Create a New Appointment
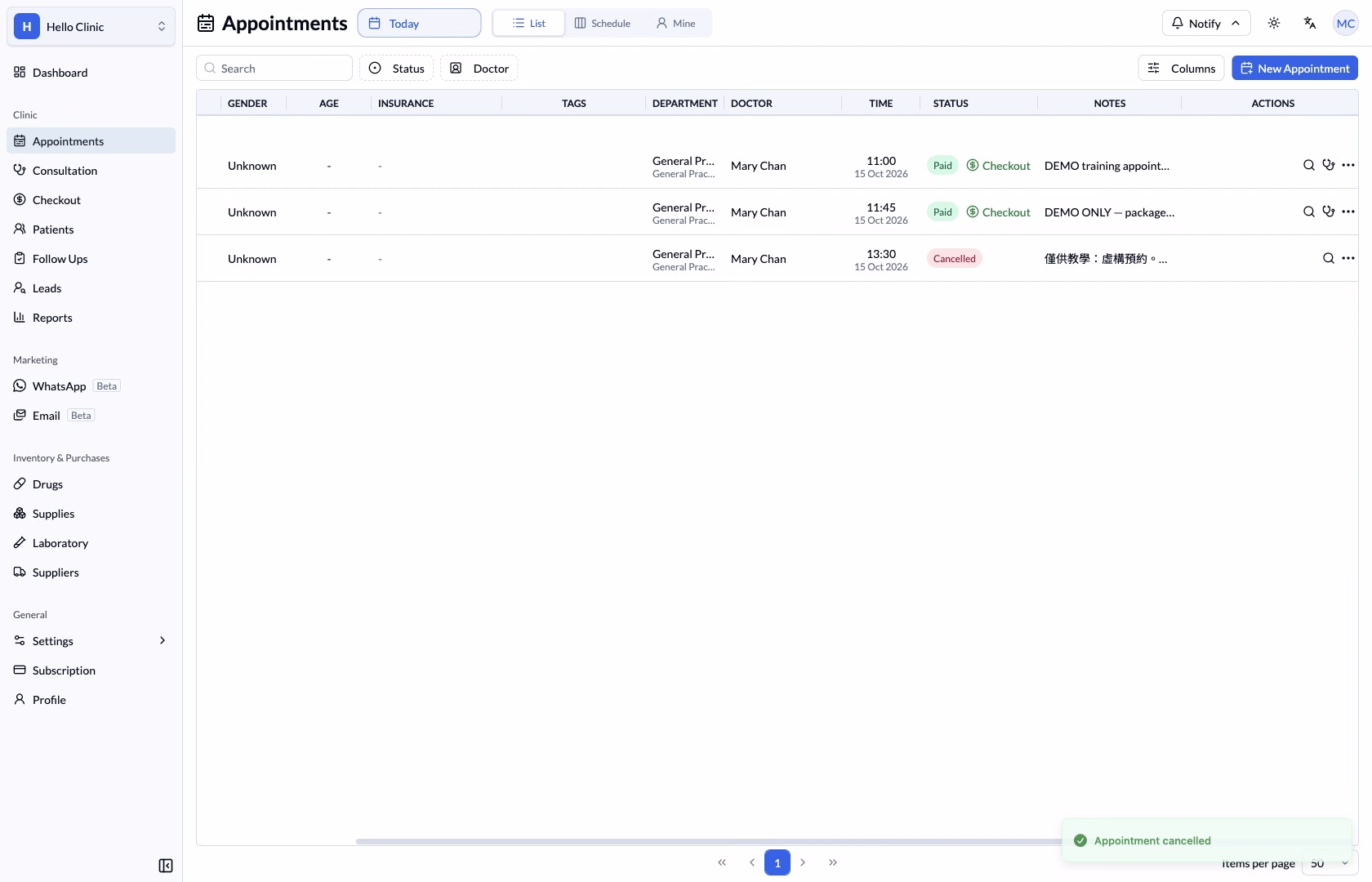 [x=1294, y=68]
